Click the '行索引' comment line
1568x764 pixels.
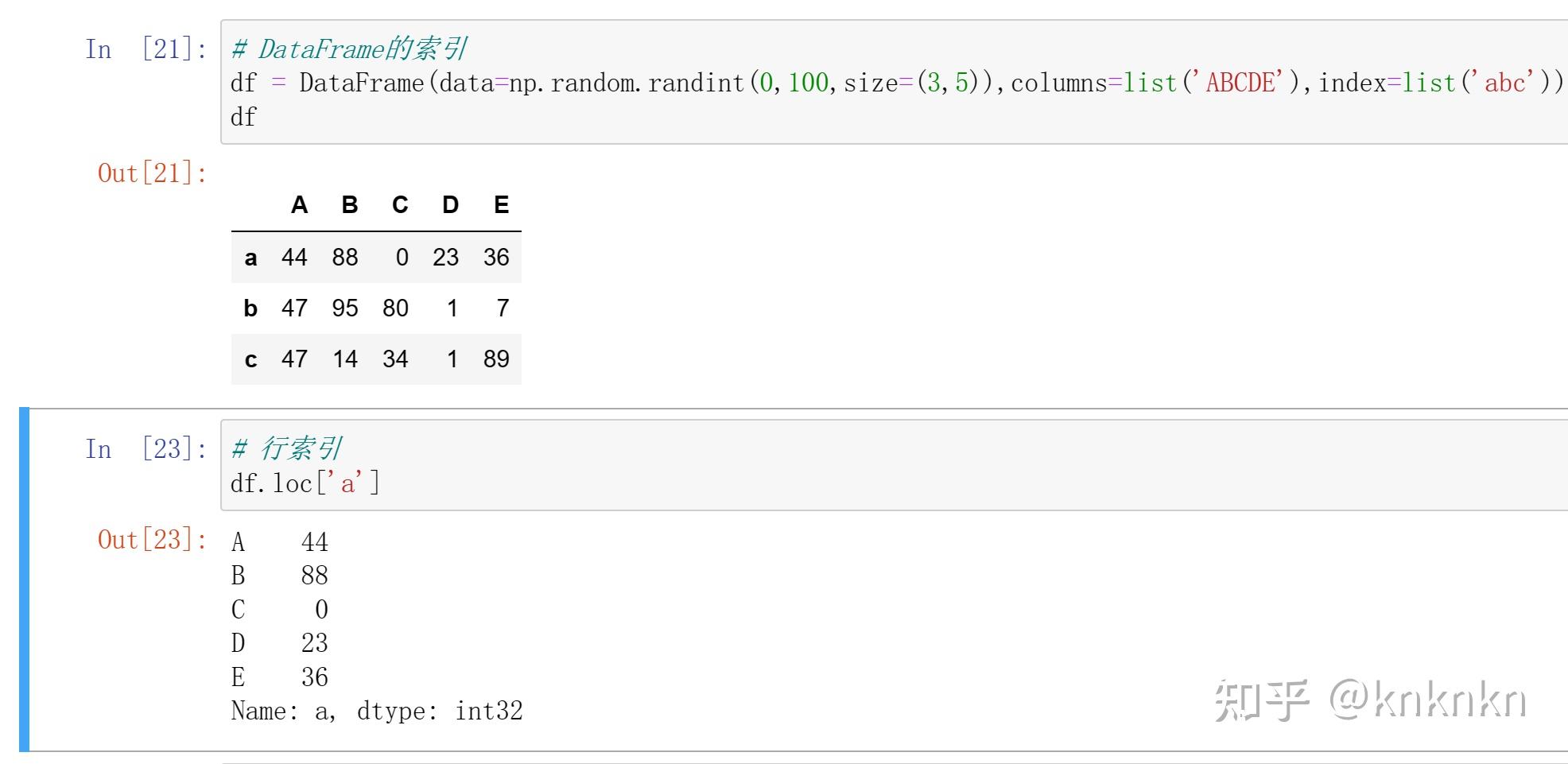(x=286, y=449)
